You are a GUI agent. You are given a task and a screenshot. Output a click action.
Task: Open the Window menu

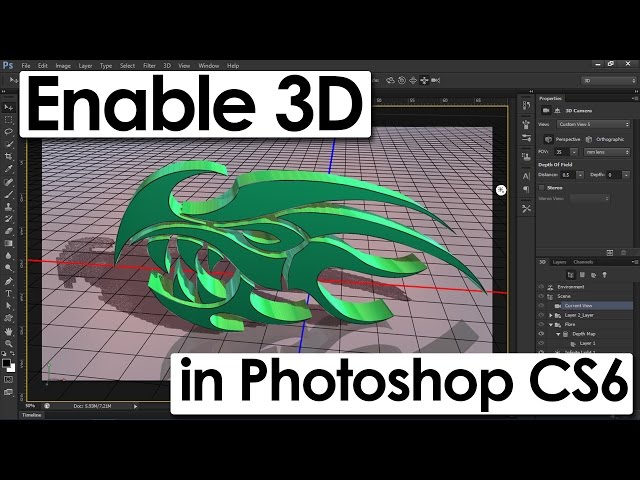pos(209,65)
